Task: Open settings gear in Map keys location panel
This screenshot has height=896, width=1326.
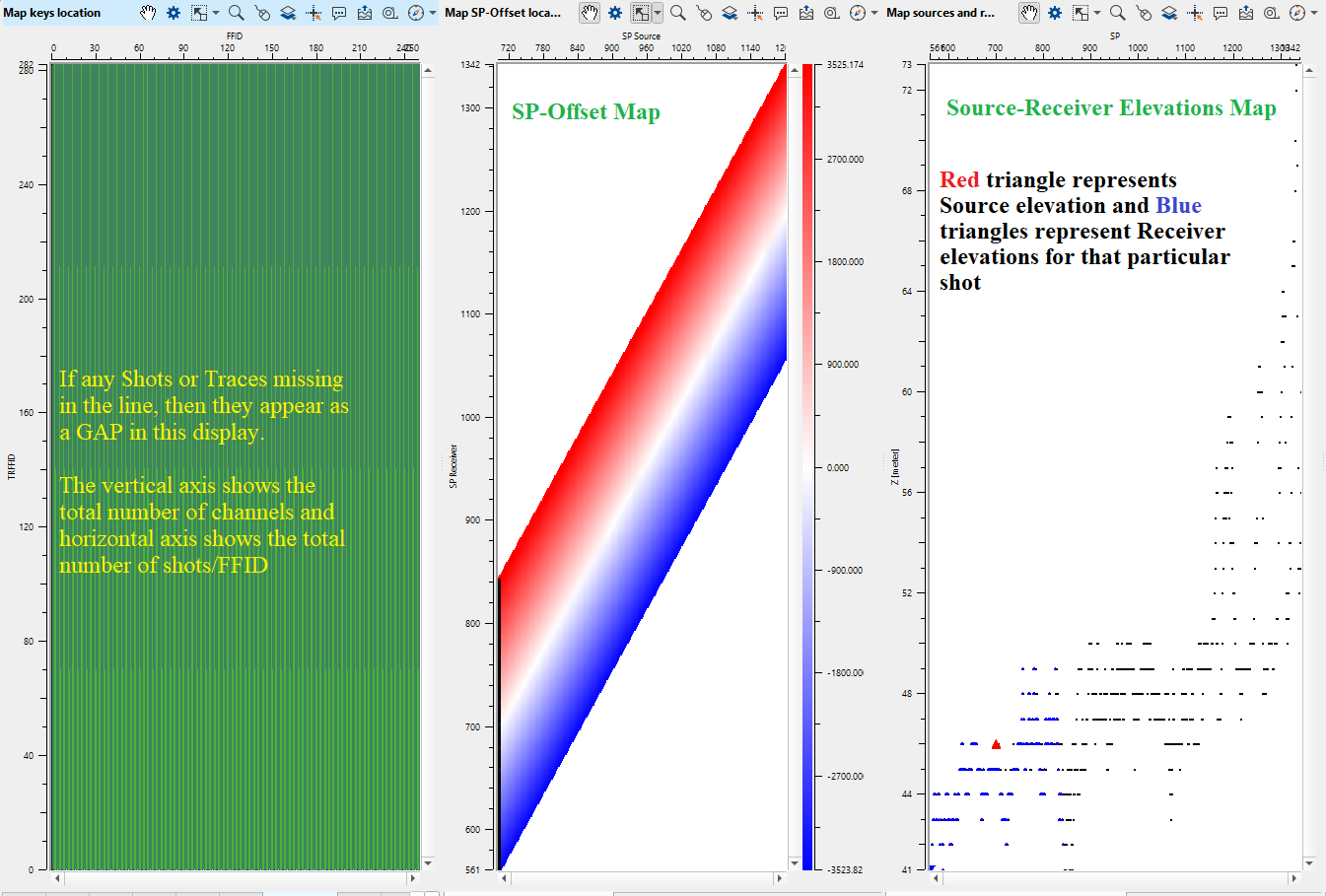Action: tap(174, 13)
